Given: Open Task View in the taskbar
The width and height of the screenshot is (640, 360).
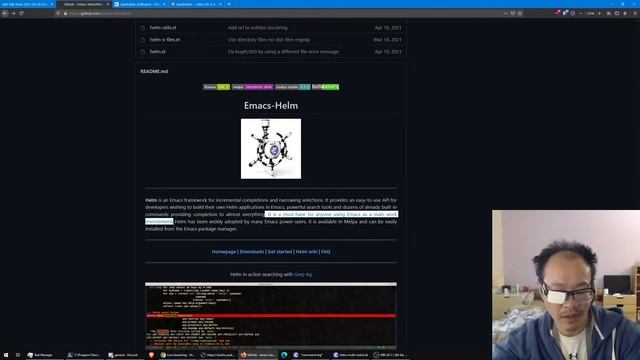Looking at the screenshot, I should [18, 355].
